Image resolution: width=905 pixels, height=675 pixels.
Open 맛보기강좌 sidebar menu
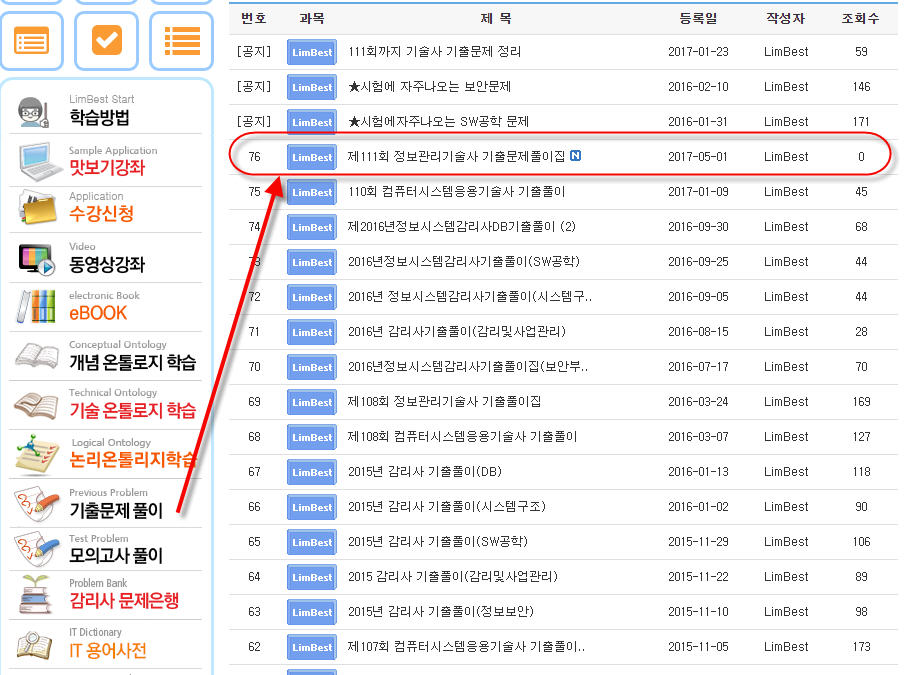(x=107, y=167)
